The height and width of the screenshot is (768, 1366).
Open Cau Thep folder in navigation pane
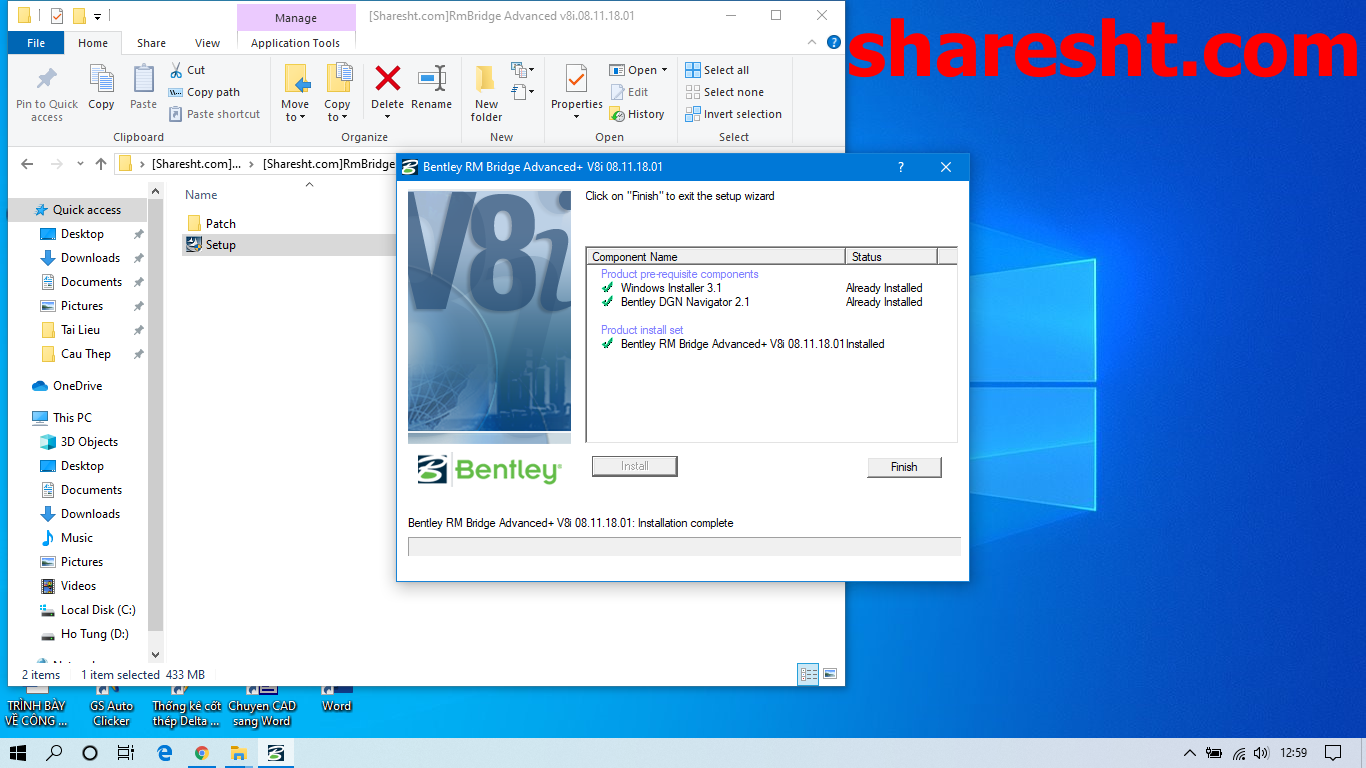(x=86, y=354)
